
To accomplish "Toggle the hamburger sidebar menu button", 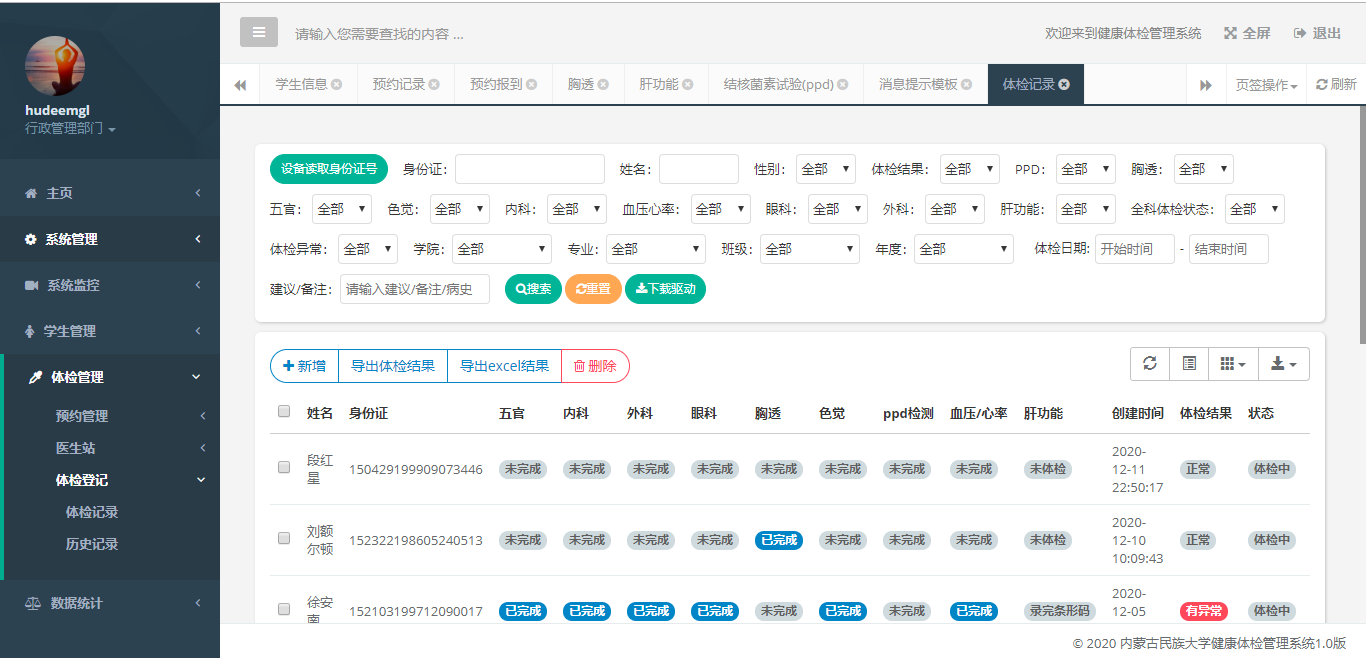I will click(x=259, y=32).
